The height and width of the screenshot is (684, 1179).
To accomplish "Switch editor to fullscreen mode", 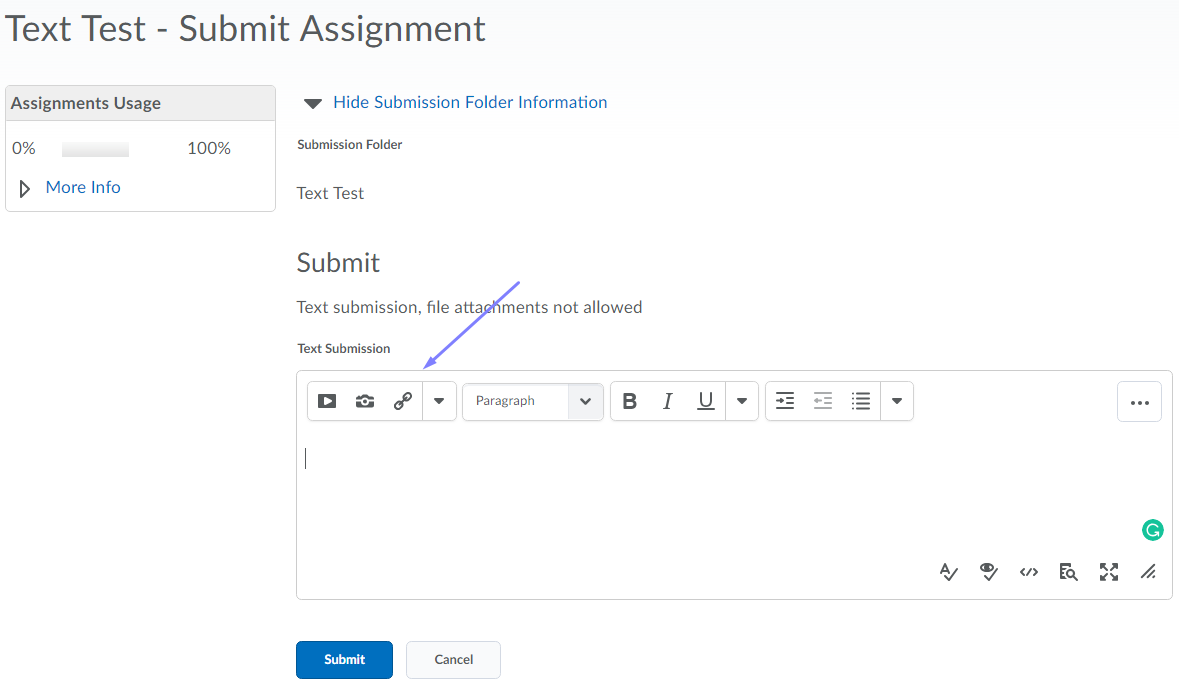I will tap(1109, 572).
